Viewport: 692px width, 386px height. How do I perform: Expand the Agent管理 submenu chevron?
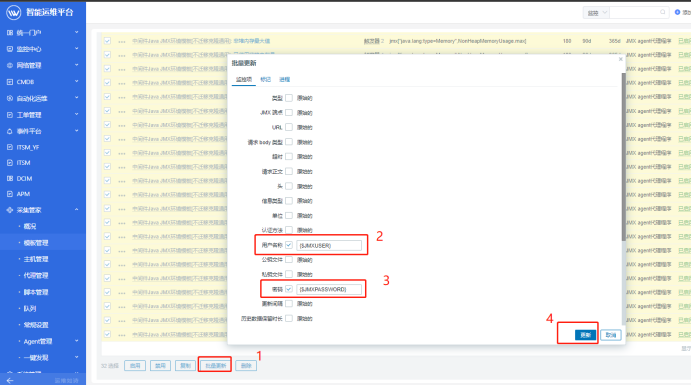[x=77, y=341]
